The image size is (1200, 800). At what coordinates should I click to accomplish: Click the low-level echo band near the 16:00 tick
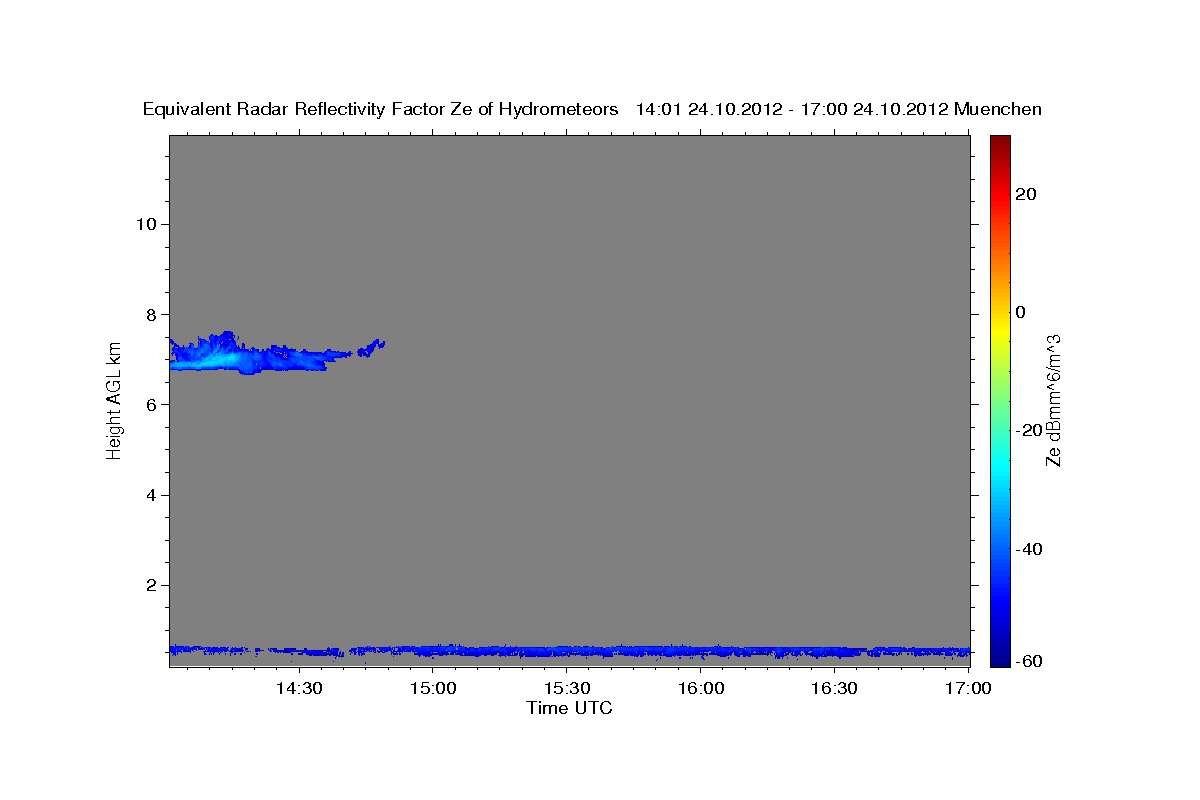[700, 651]
